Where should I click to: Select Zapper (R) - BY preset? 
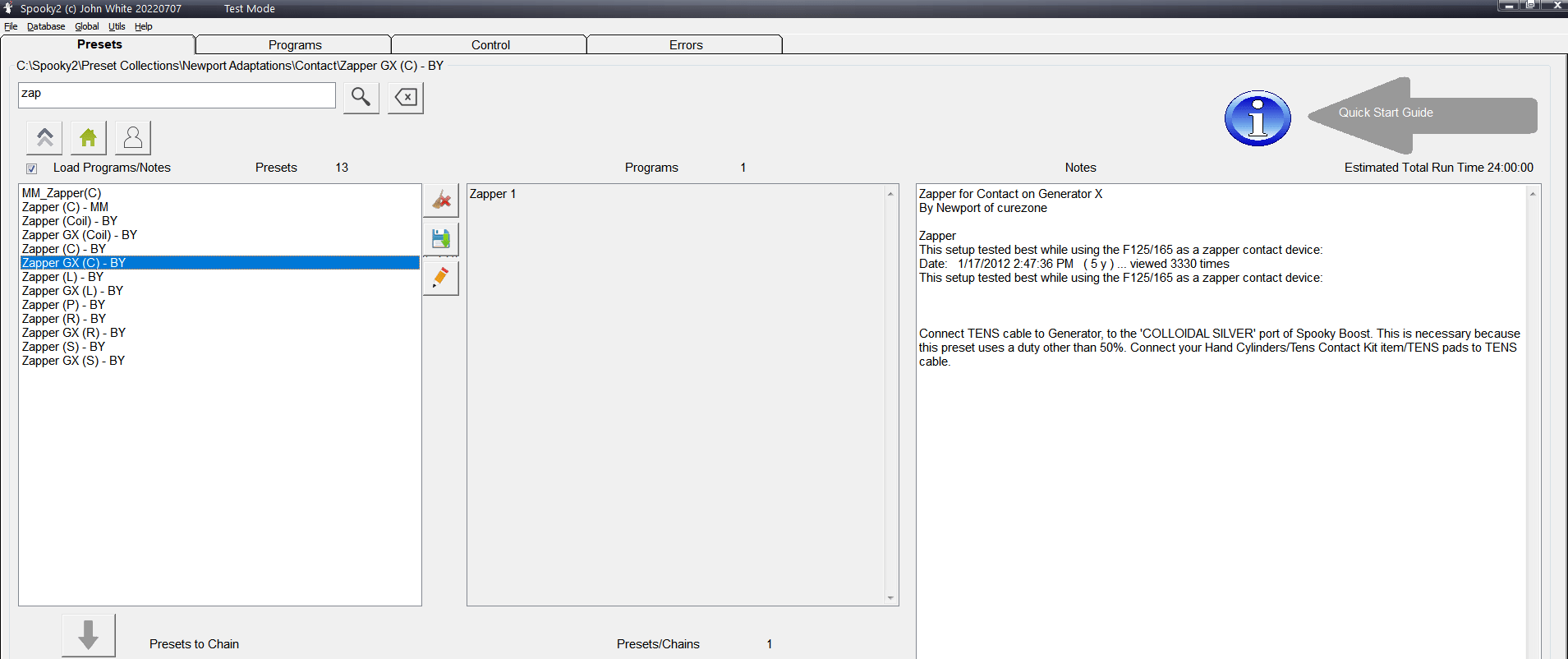[220, 319]
